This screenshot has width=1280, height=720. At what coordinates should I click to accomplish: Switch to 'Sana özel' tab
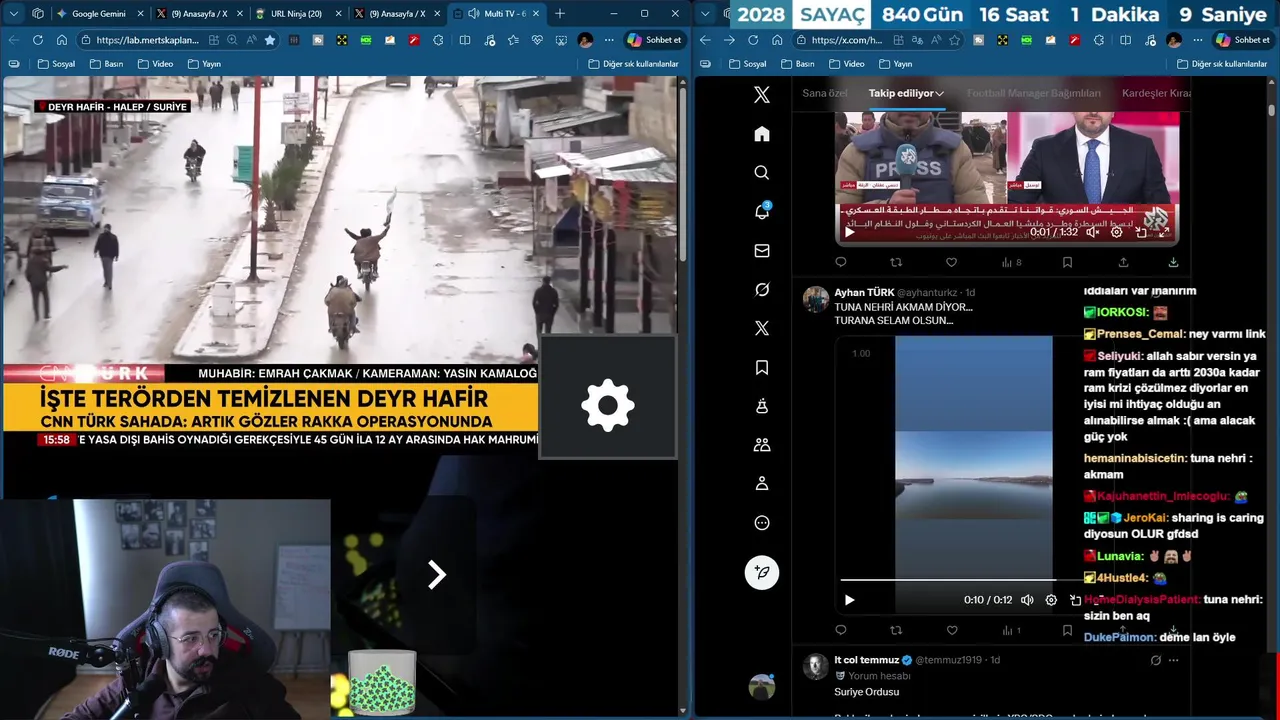pyautogui.click(x=825, y=93)
